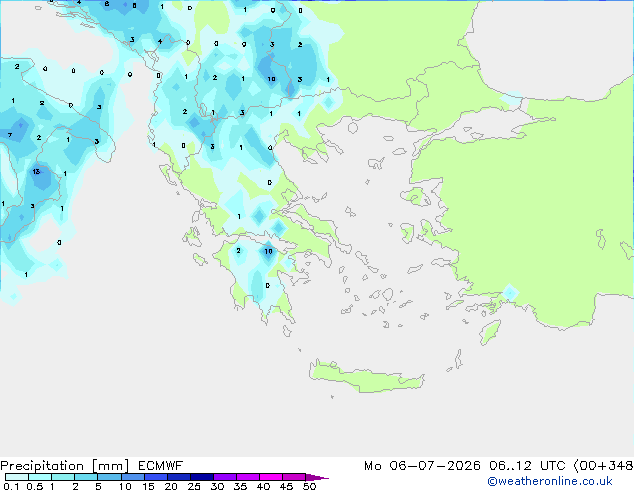The height and width of the screenshot is (490, 634).
Task: Click the date 'Mo 06-07-2026'
Action: [x=422, y=466]
